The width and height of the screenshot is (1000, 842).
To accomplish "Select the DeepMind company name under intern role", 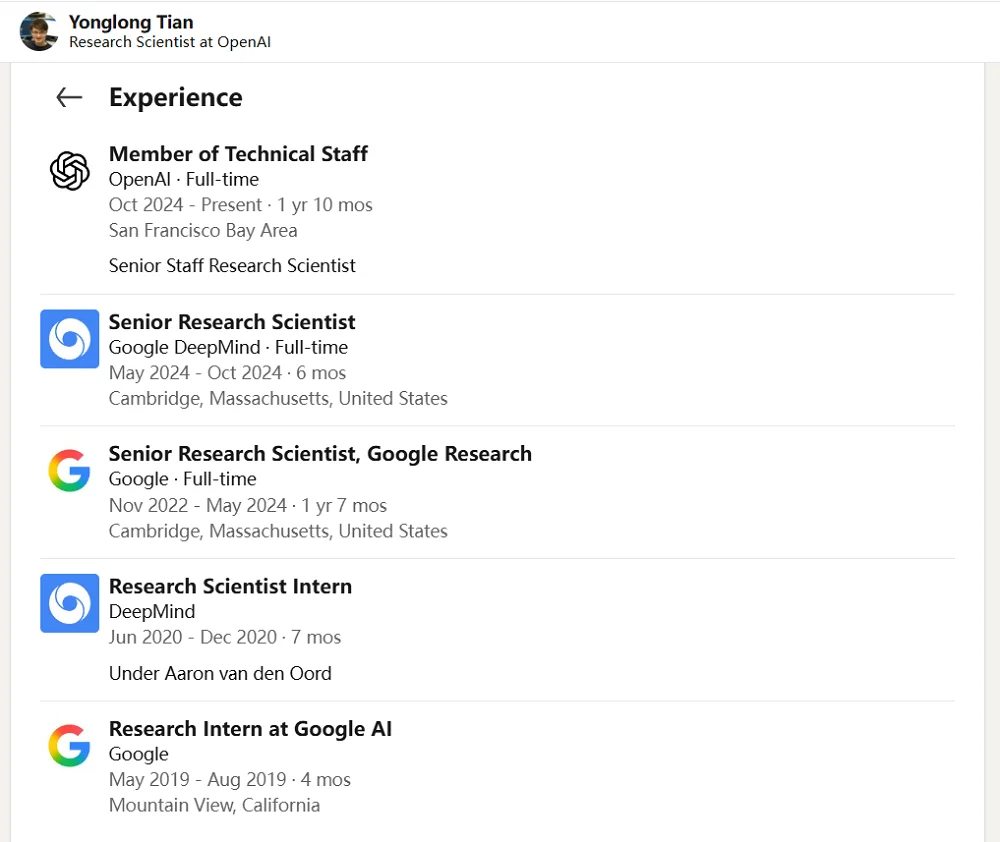I will tap(152, 611).
